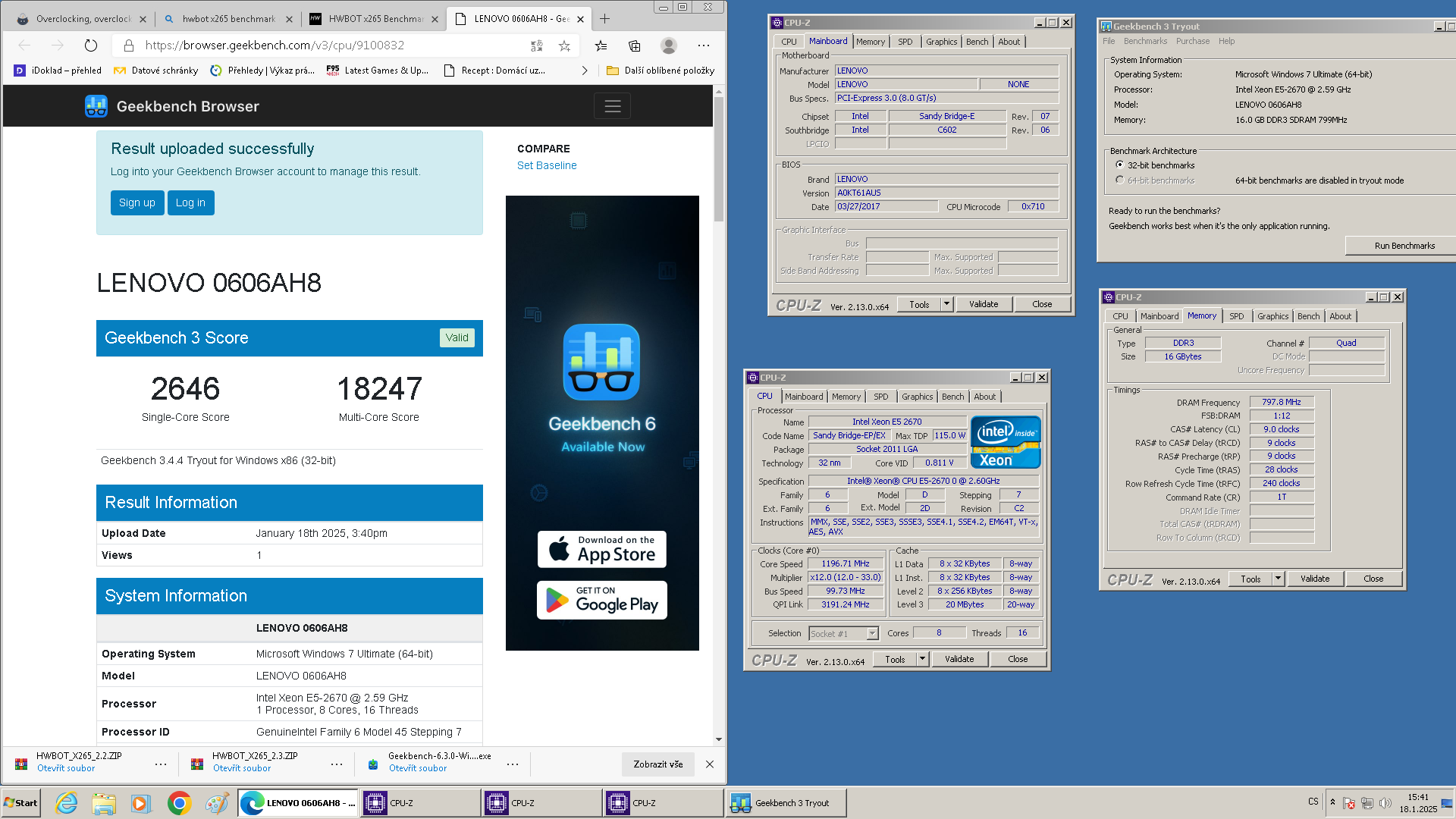
Task: Open options for Geekbench-6.3.0 exe download
Action: [513, 764]
